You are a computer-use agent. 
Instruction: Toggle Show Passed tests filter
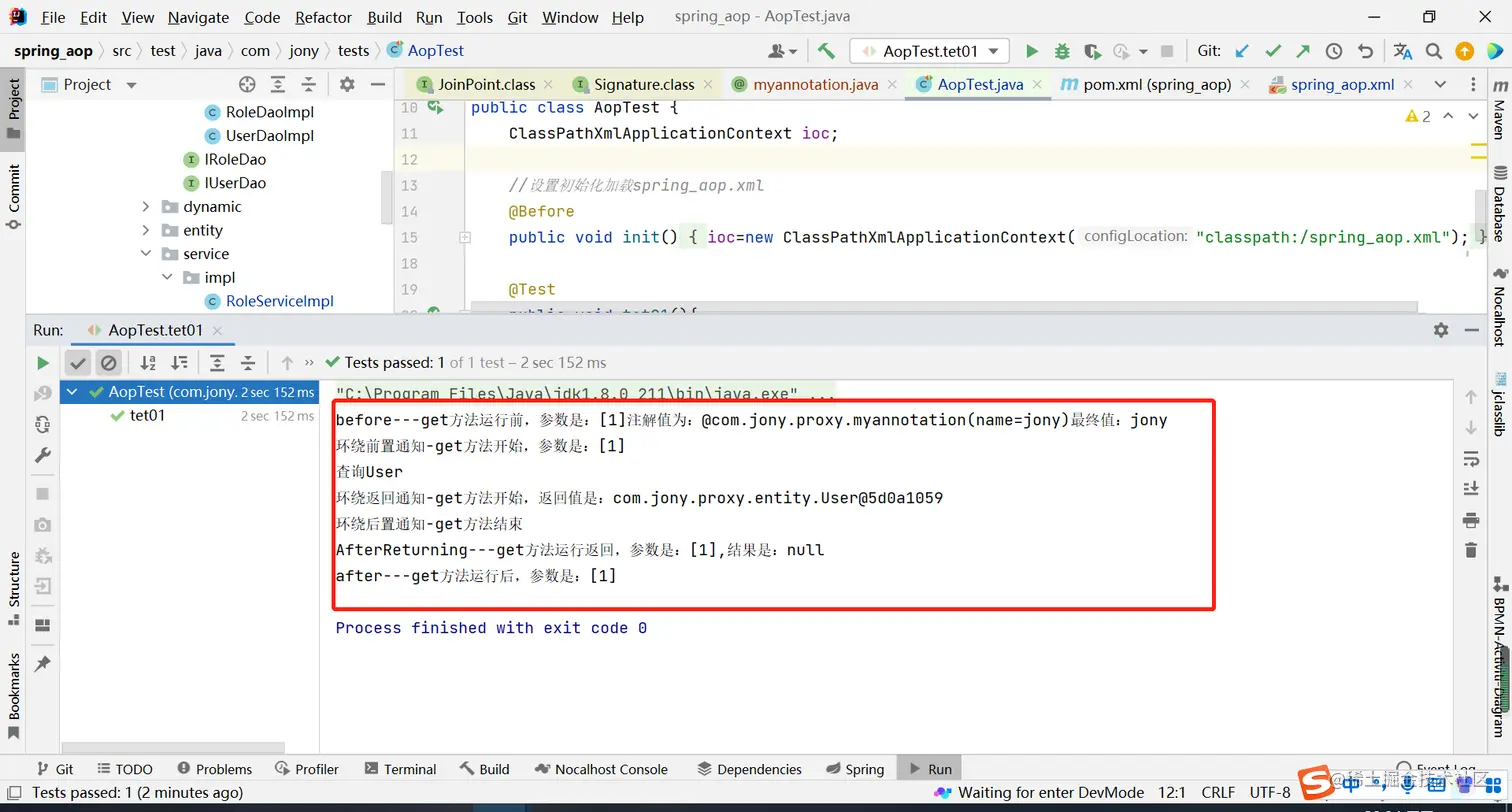click(x=78, y=363)
